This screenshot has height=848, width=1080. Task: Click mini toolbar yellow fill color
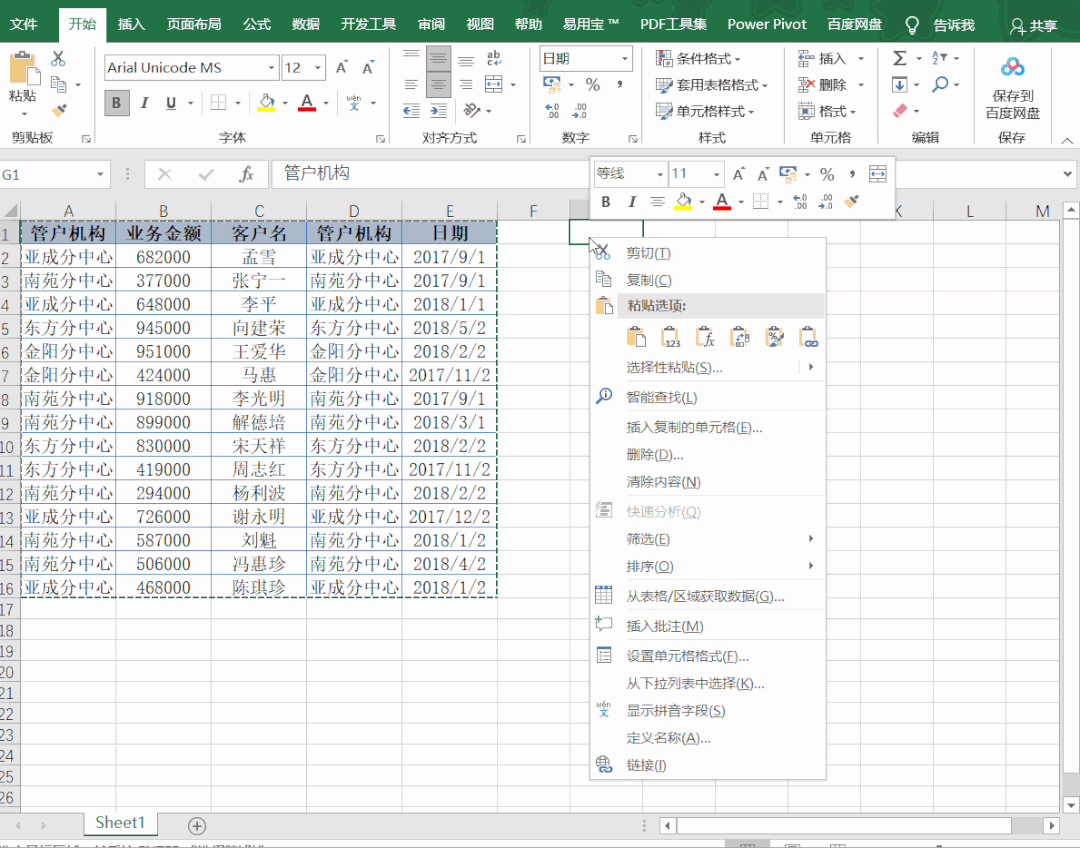683,202
